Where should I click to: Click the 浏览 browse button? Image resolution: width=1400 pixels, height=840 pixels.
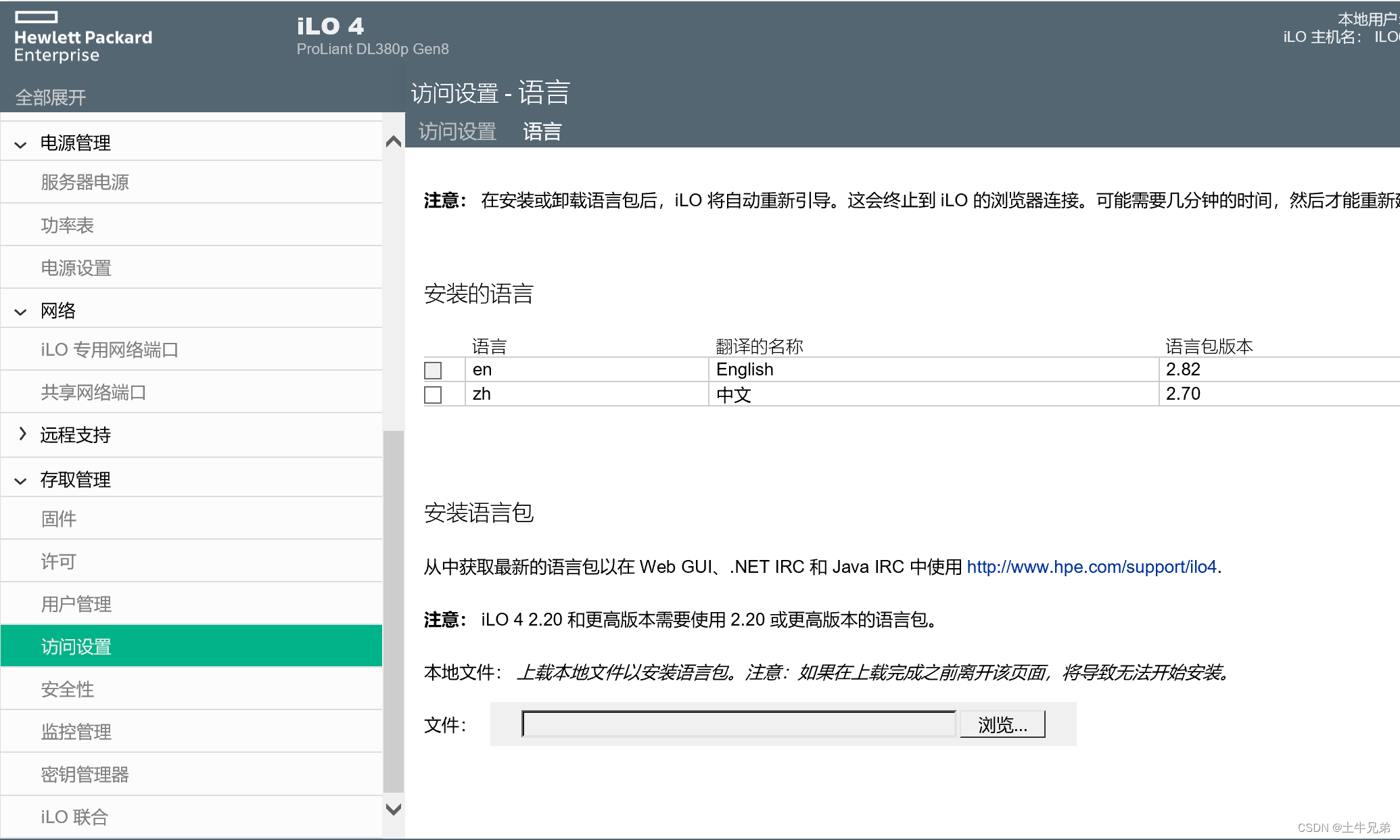(1002, 724)
